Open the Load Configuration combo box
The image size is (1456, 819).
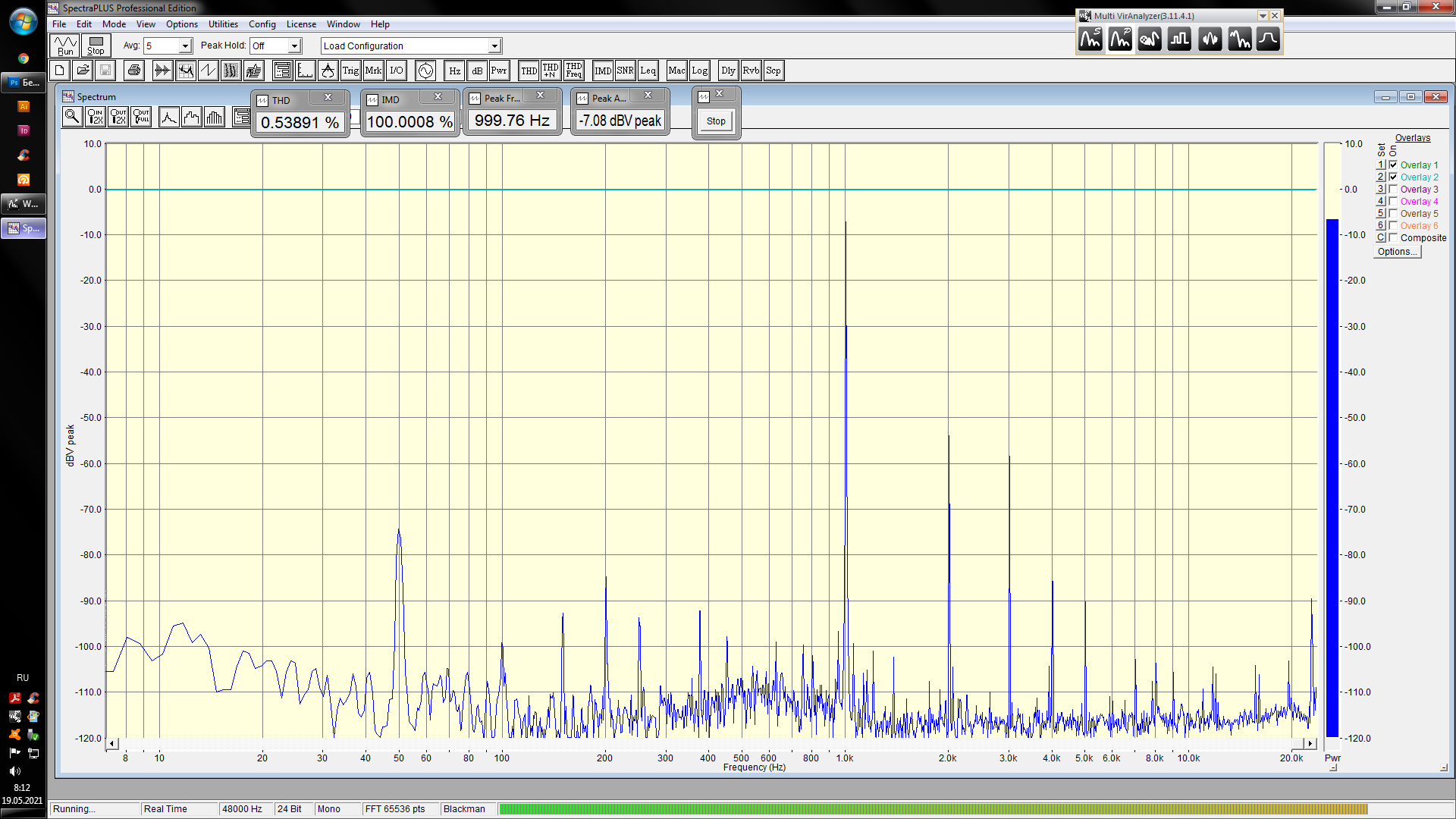[x=494, y=46]
